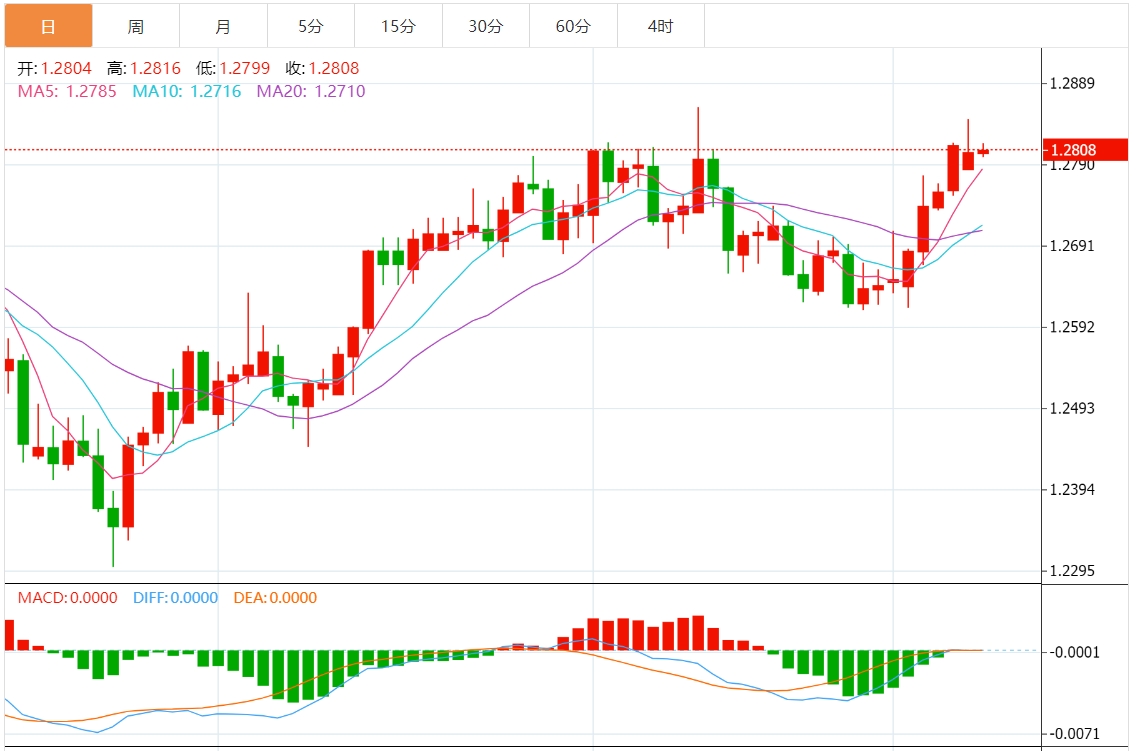Click the current price label 1.2808
1137x751 pixels.
pos(1085,150)
